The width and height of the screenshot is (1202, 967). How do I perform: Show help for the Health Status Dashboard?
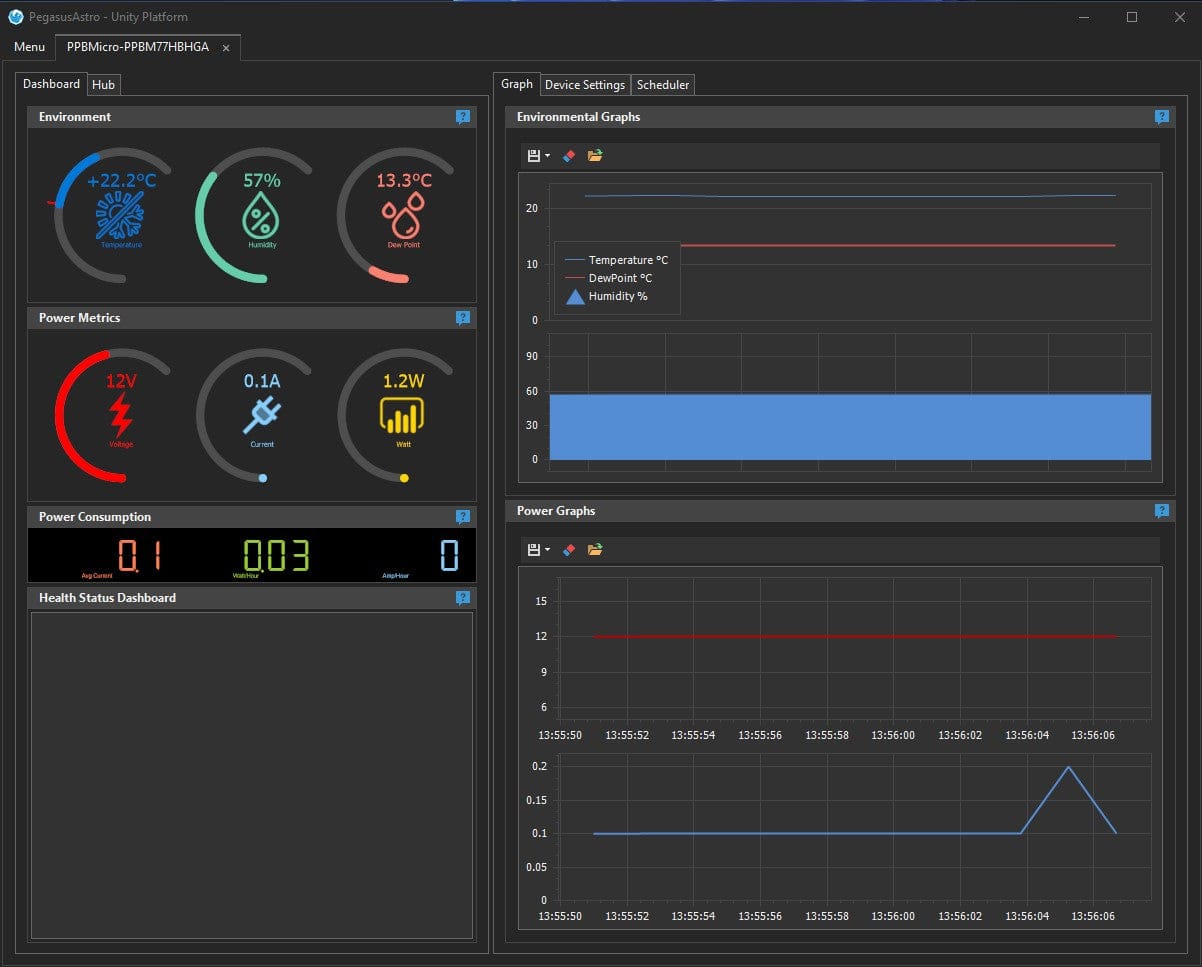point(462,598)
